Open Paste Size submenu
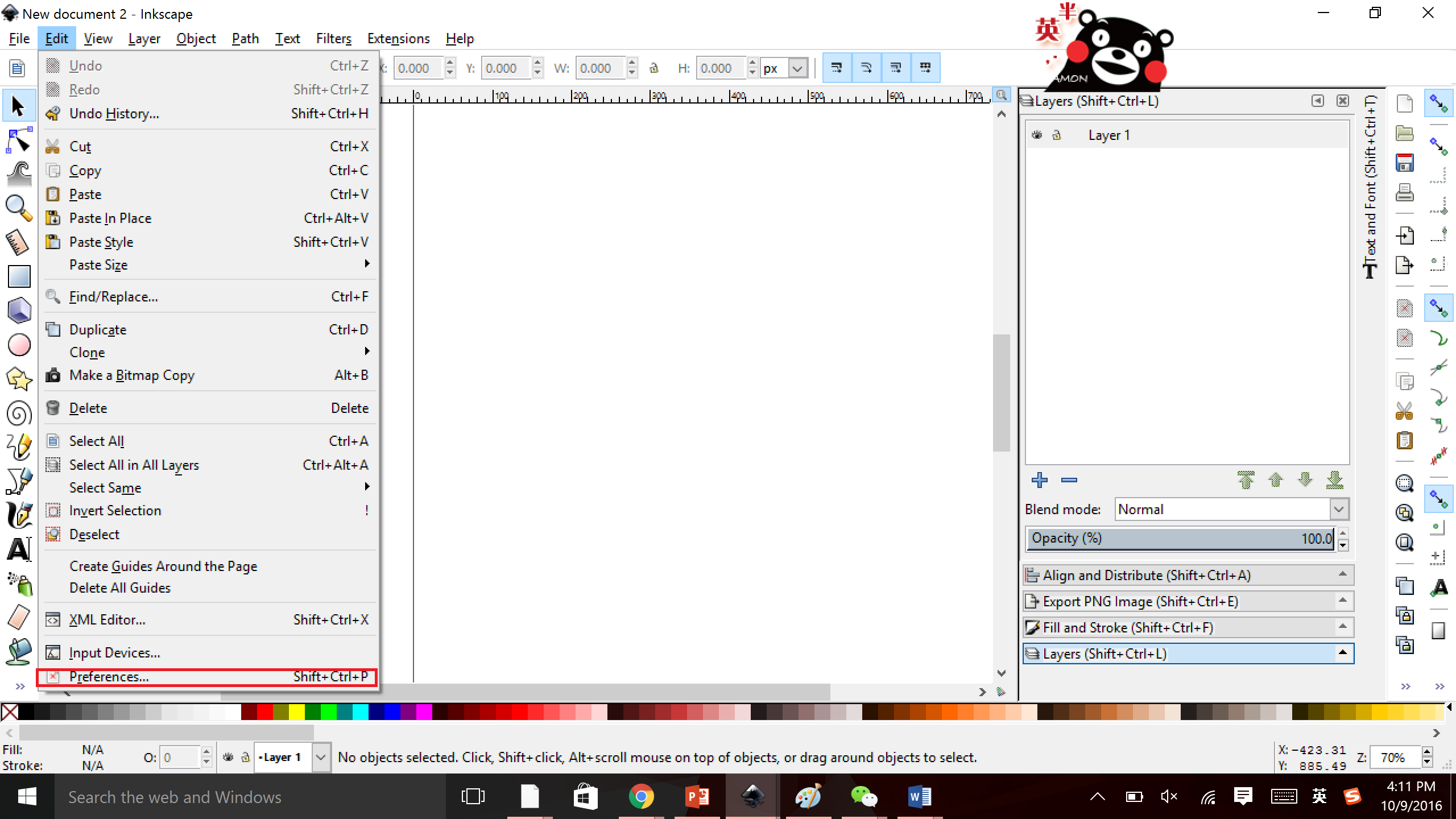The width and height of the screenshot is (1456, 819). click(x=208, y=265)
